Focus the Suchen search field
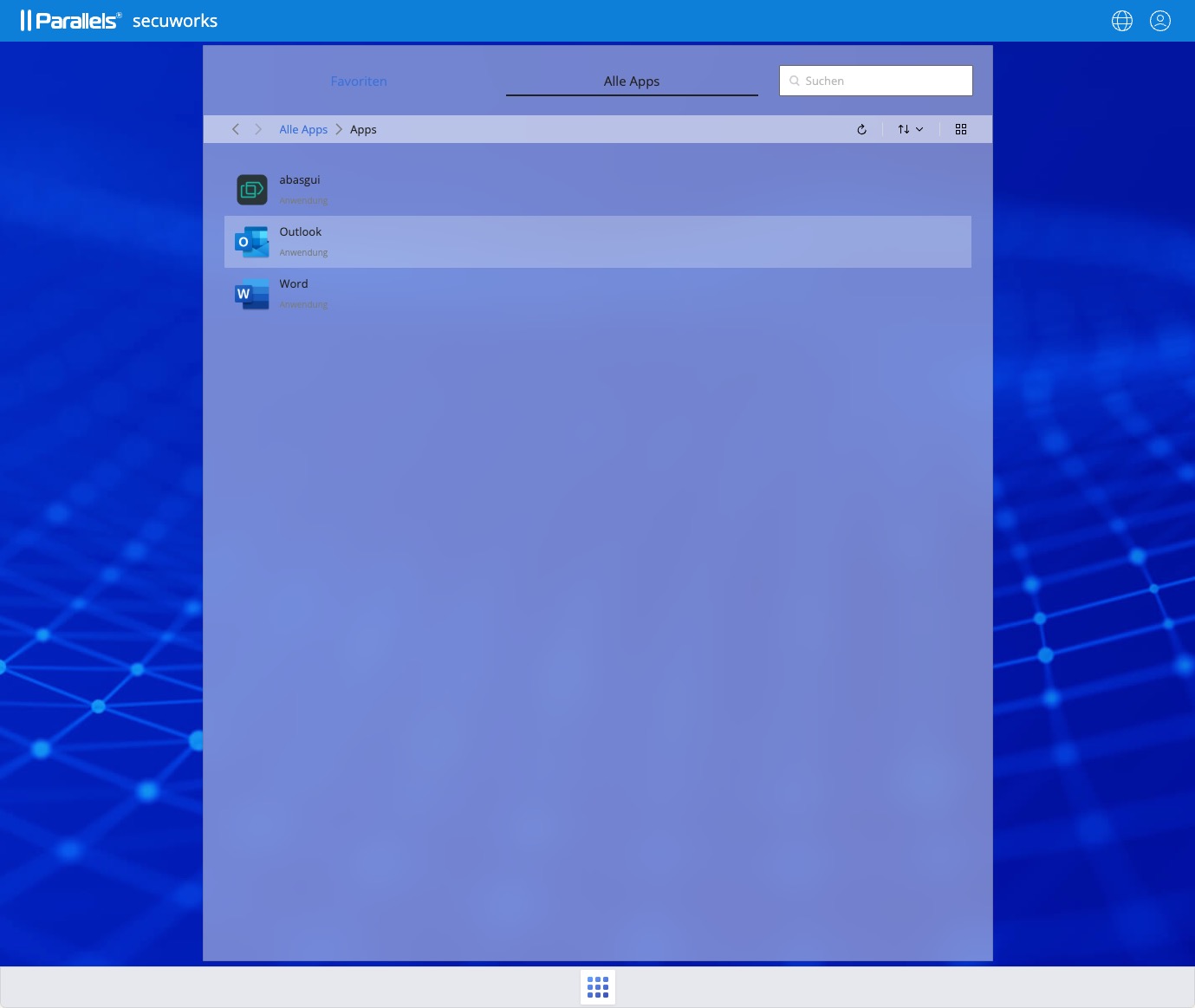The width and height of the screenshot is (1195, 1008). click(x=884, y=81)
